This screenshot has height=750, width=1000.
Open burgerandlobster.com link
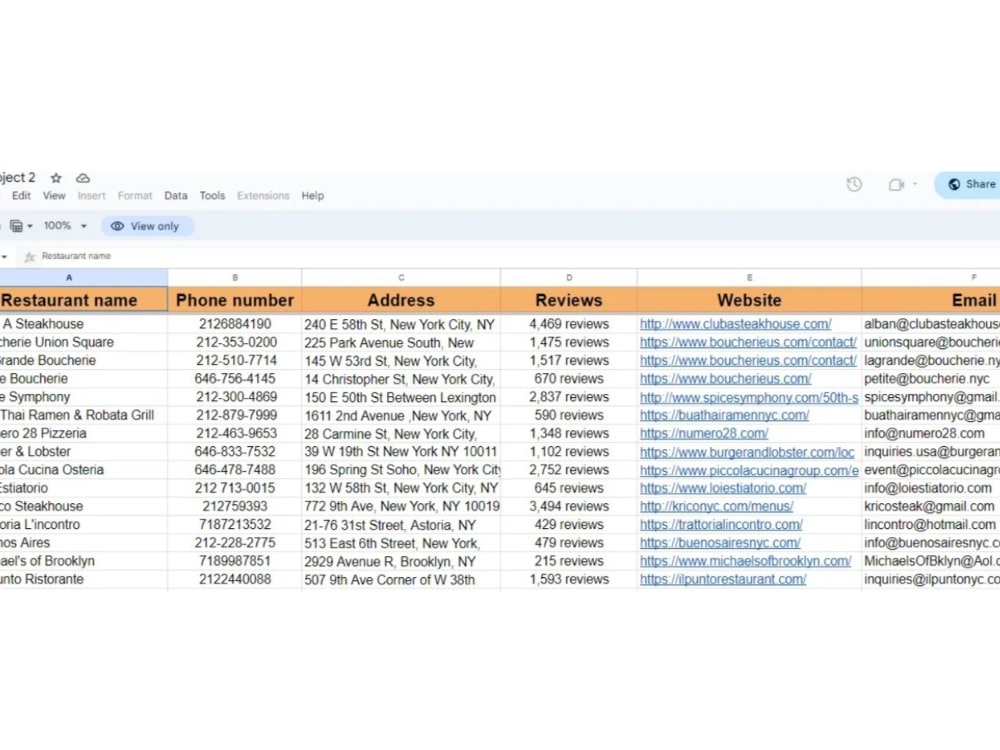pyautogui.click(x=747, y=452)
